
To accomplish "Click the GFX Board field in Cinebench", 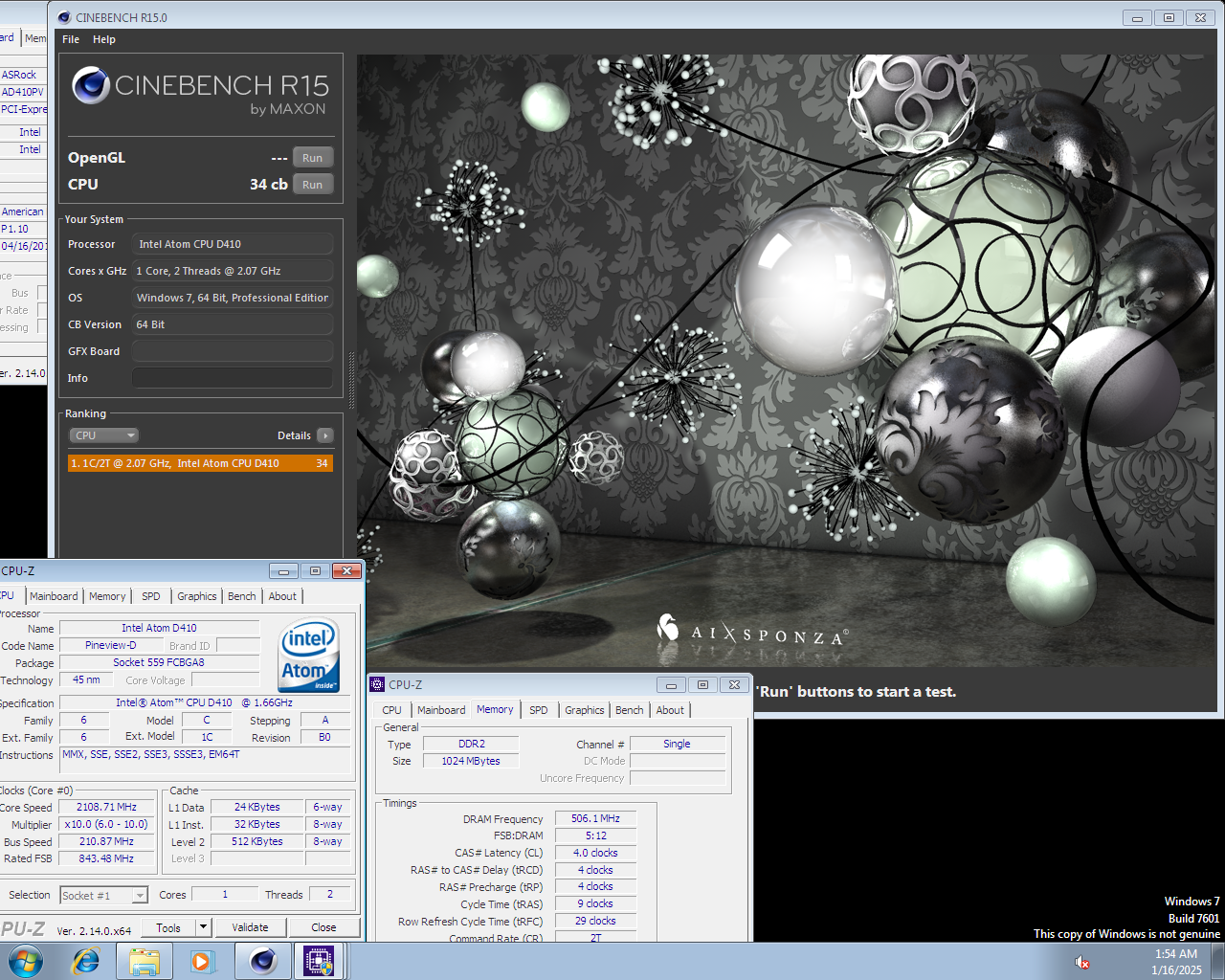I will [x=233, y=351].
